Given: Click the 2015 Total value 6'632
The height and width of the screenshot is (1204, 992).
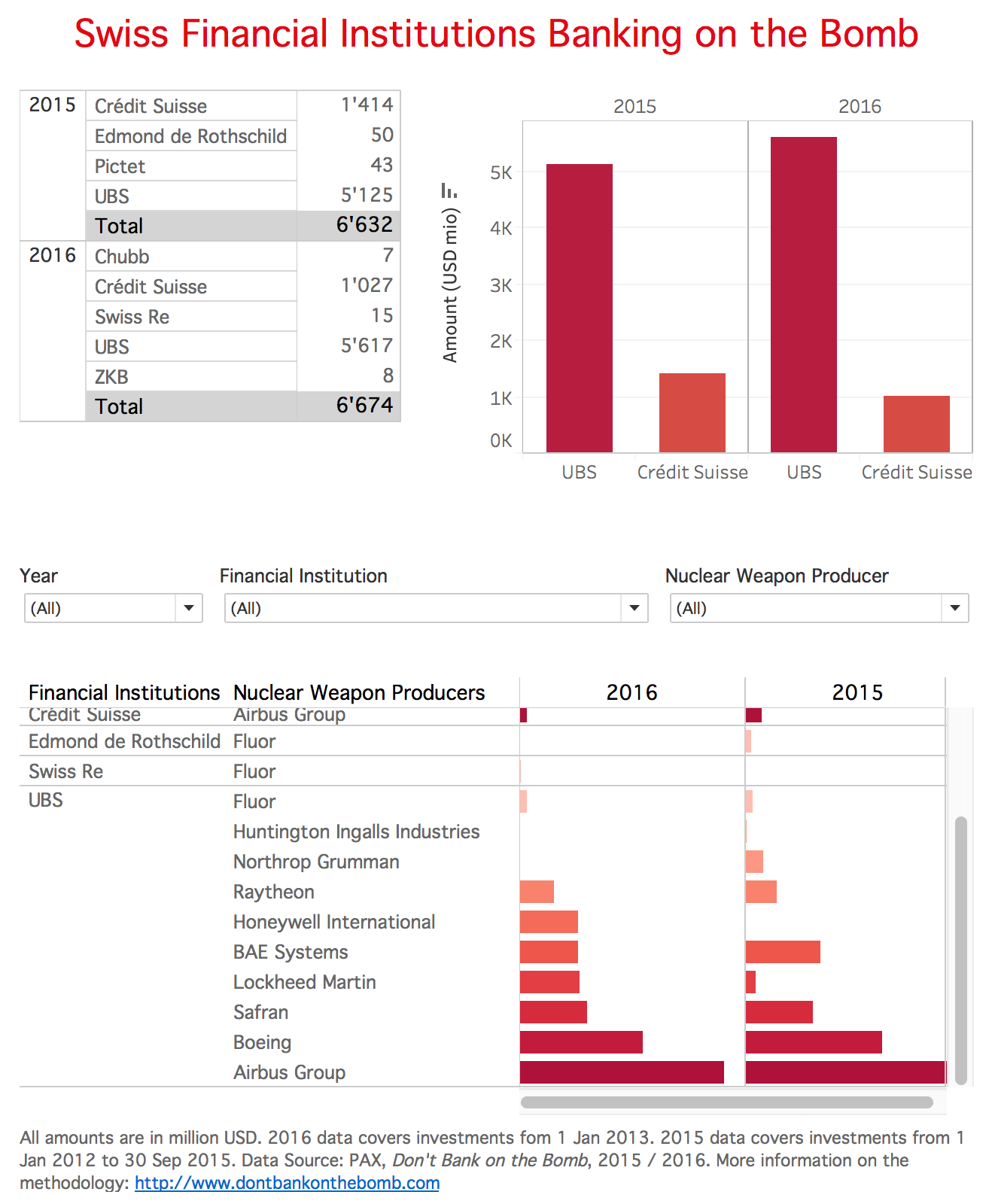Looking at the screenshot, I should 364,225.
